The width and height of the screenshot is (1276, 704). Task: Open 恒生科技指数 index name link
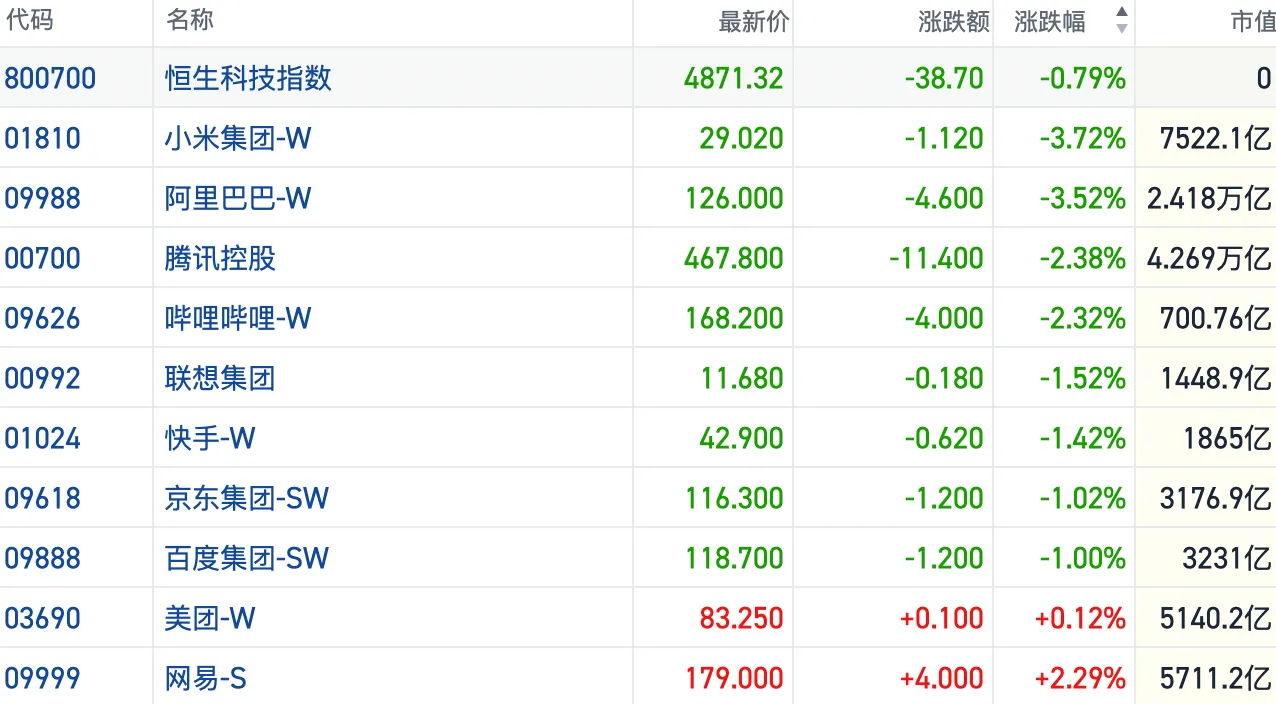[248, 78]
